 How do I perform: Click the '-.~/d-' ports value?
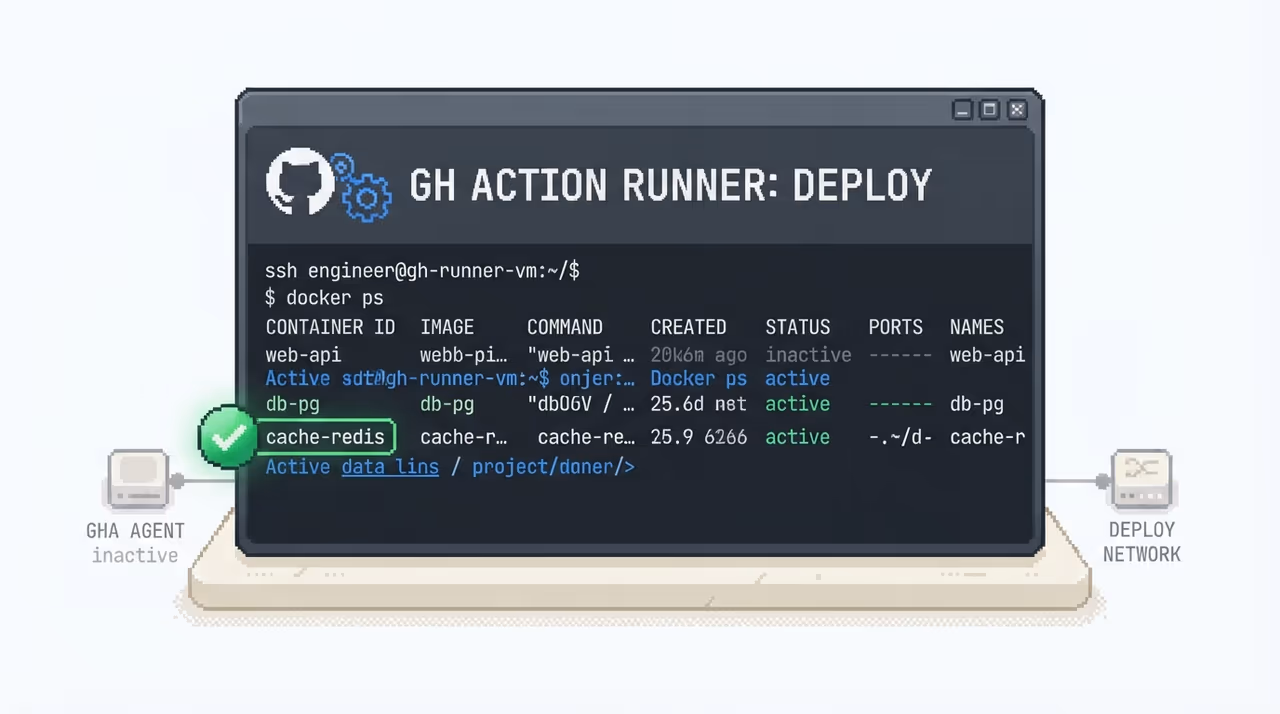coord(900,437)
